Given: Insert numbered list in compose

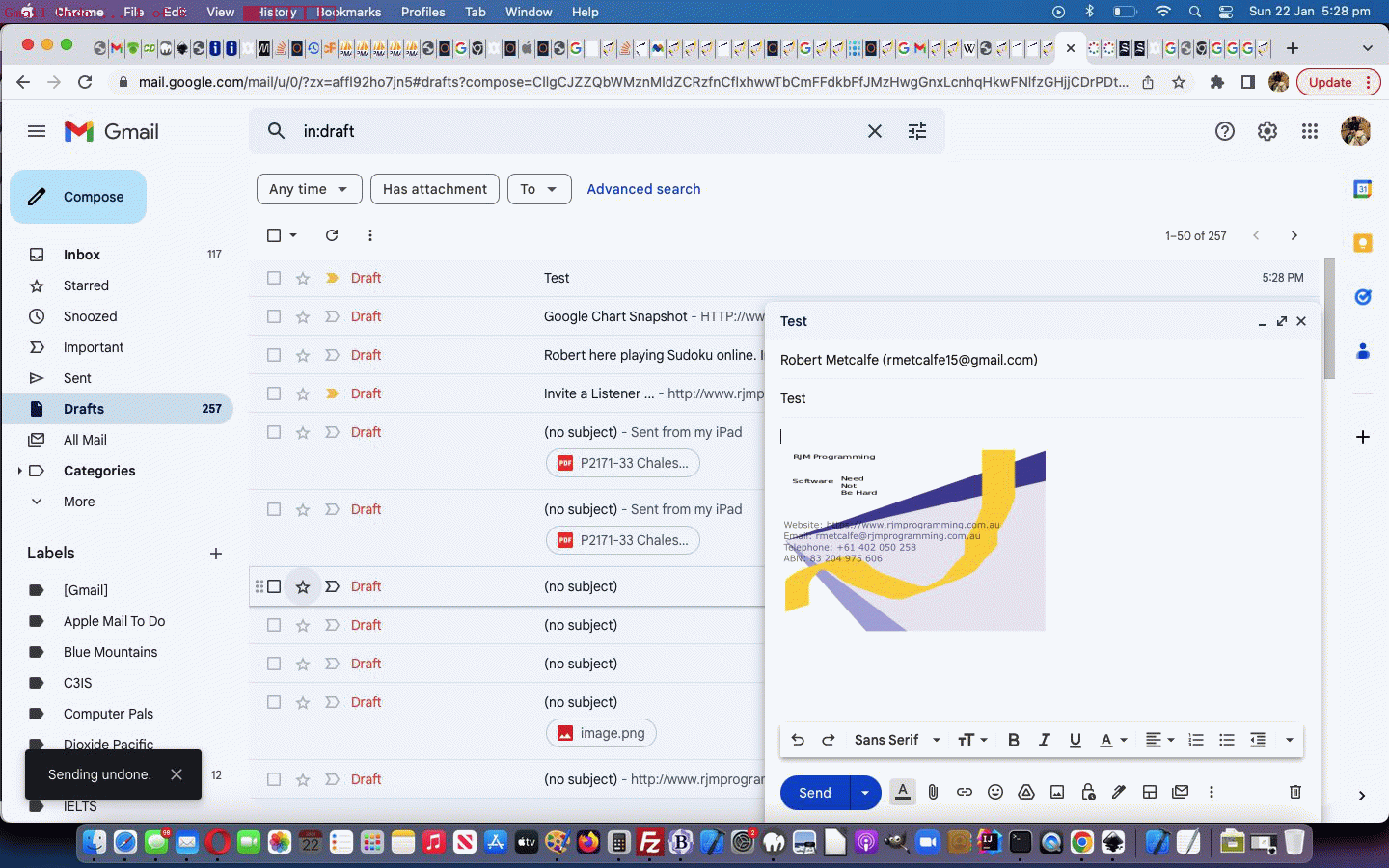Looking at the screenshot, I should pos(1196,740).
